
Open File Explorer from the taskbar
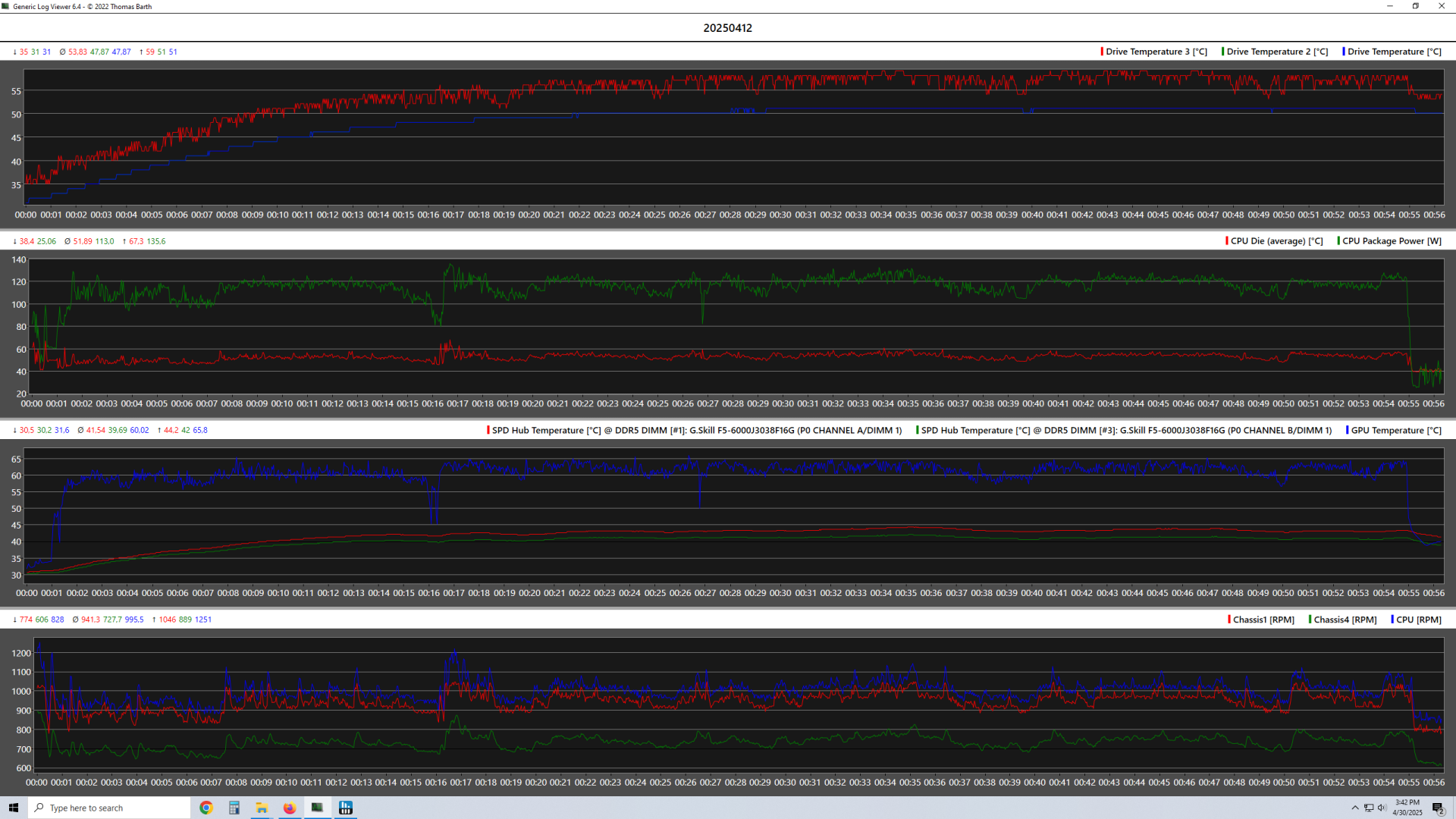click(x=262, y=808)
